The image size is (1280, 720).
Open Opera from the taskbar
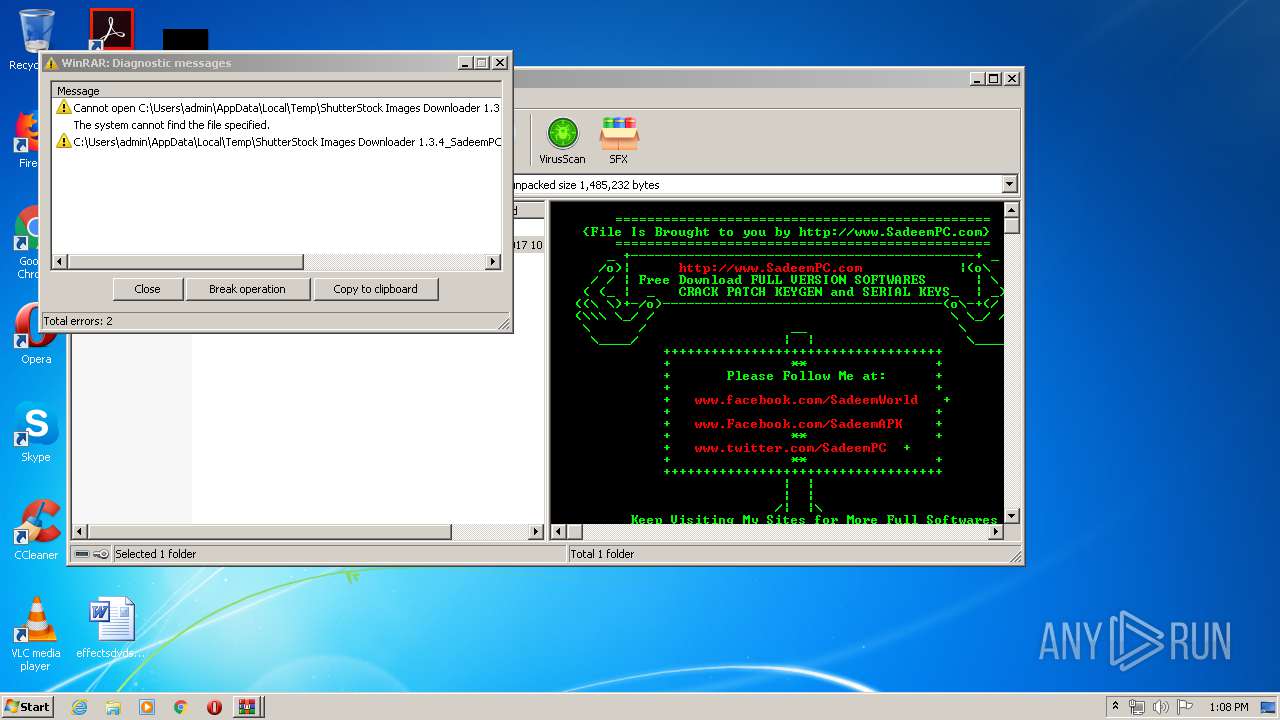click(214, 707)
